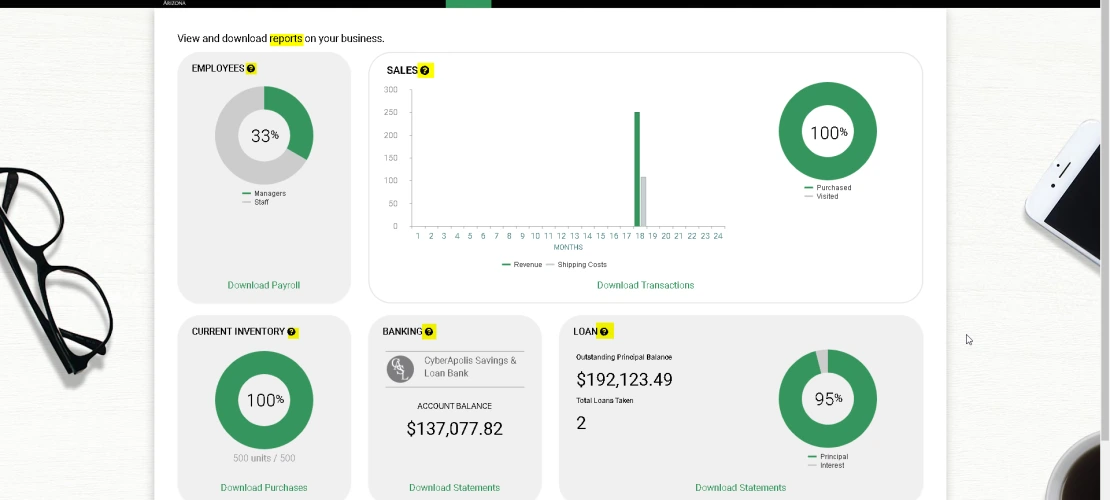Viewport: 1110px width, 500px height.
Task: Download Statements in the Loan card
Action: pyautogui.click(x=740, y=488)
